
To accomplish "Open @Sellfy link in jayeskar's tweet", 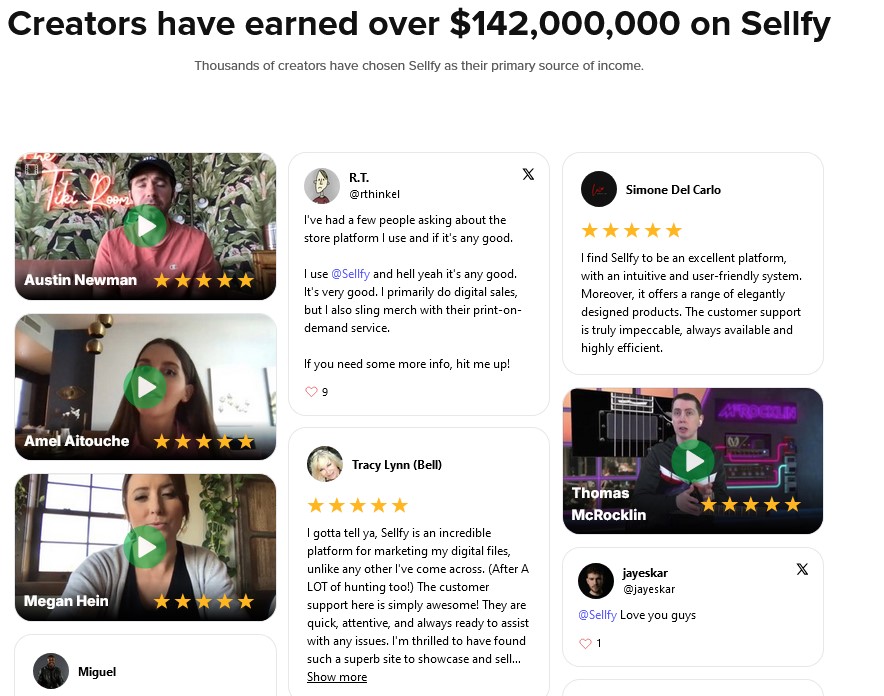I will click(598, 615).
